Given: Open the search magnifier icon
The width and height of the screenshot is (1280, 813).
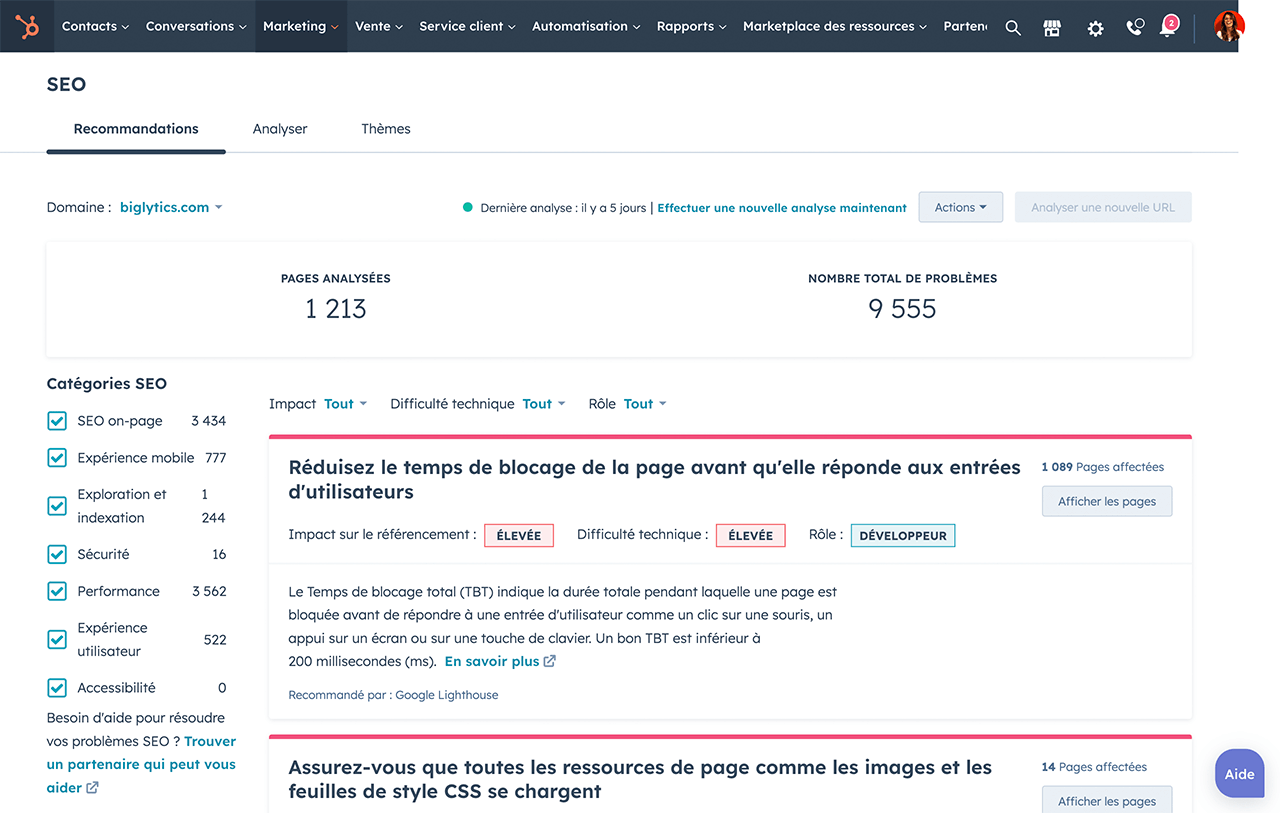Looking at the screenshot, I should 1013,28.
